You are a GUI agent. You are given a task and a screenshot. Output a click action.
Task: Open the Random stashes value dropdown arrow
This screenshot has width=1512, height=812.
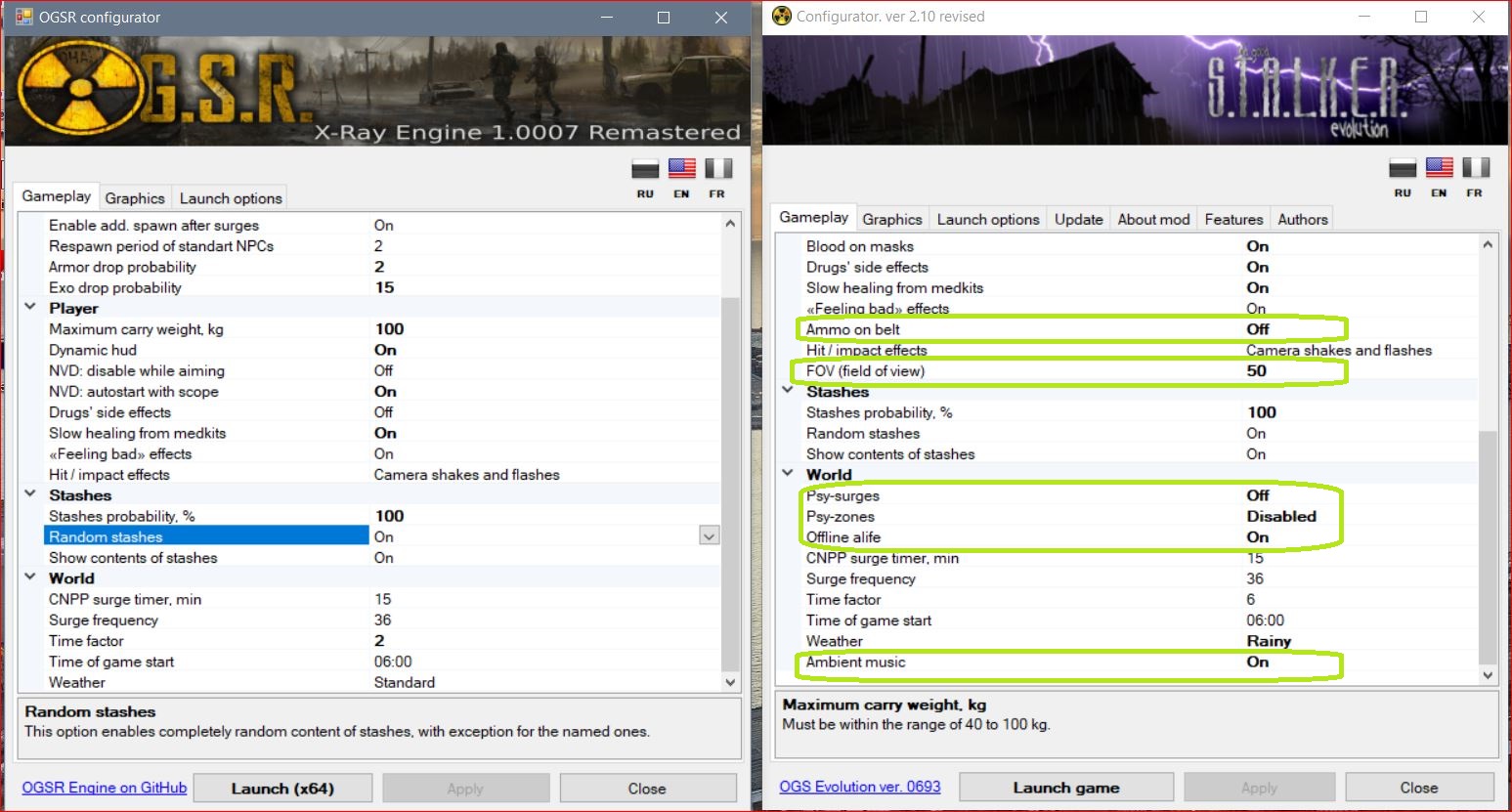(710, 535)
